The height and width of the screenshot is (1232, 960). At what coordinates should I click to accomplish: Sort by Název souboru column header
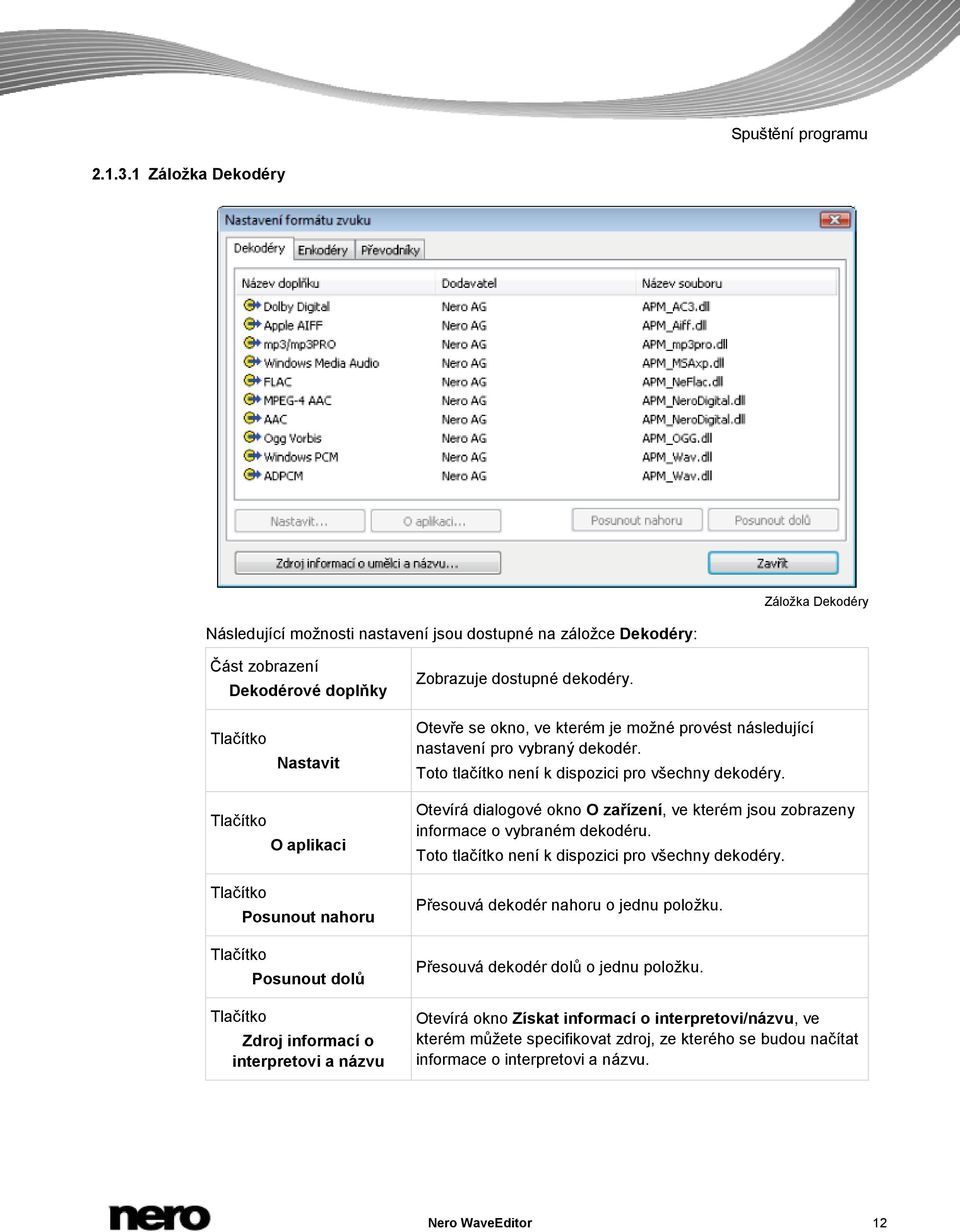tap(736, 284)
